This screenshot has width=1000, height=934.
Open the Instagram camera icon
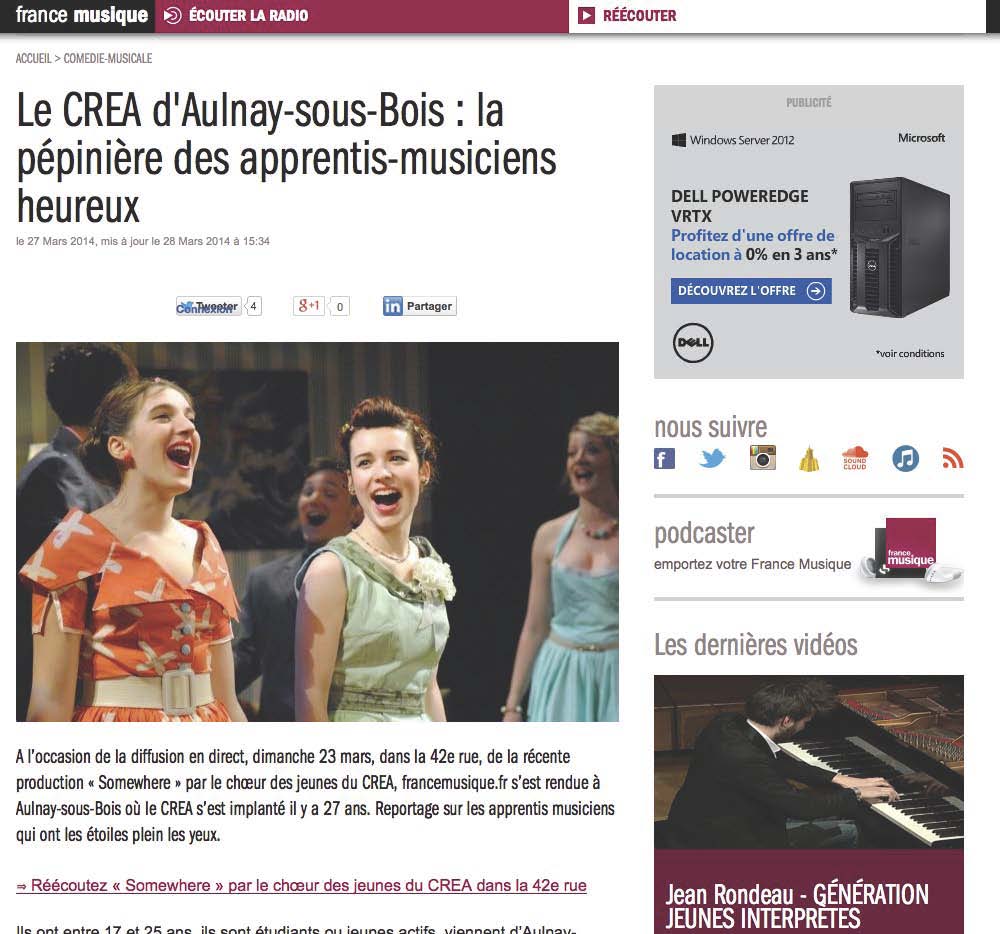coord(763,458)
